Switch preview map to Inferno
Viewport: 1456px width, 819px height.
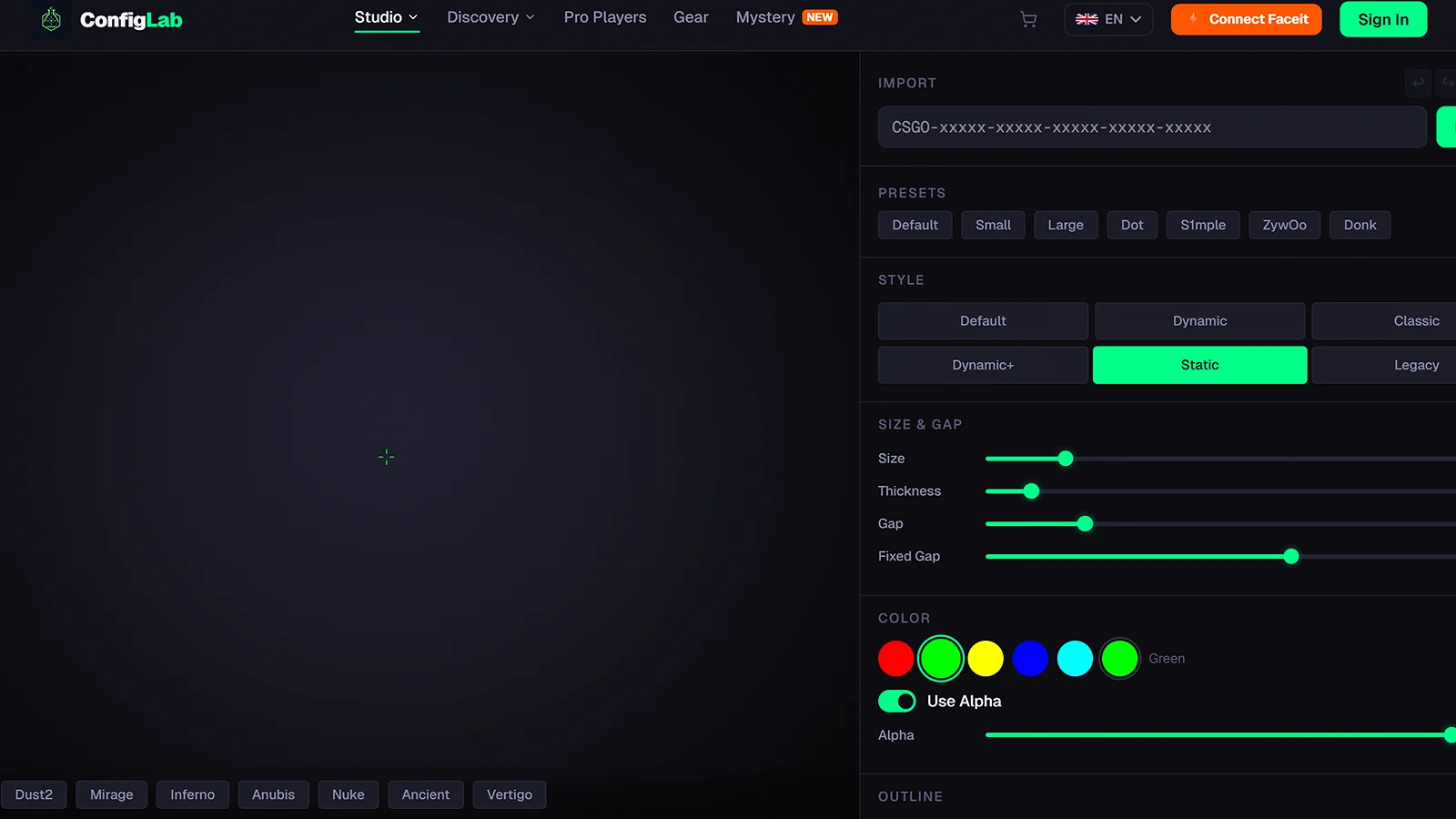(193, 794)
